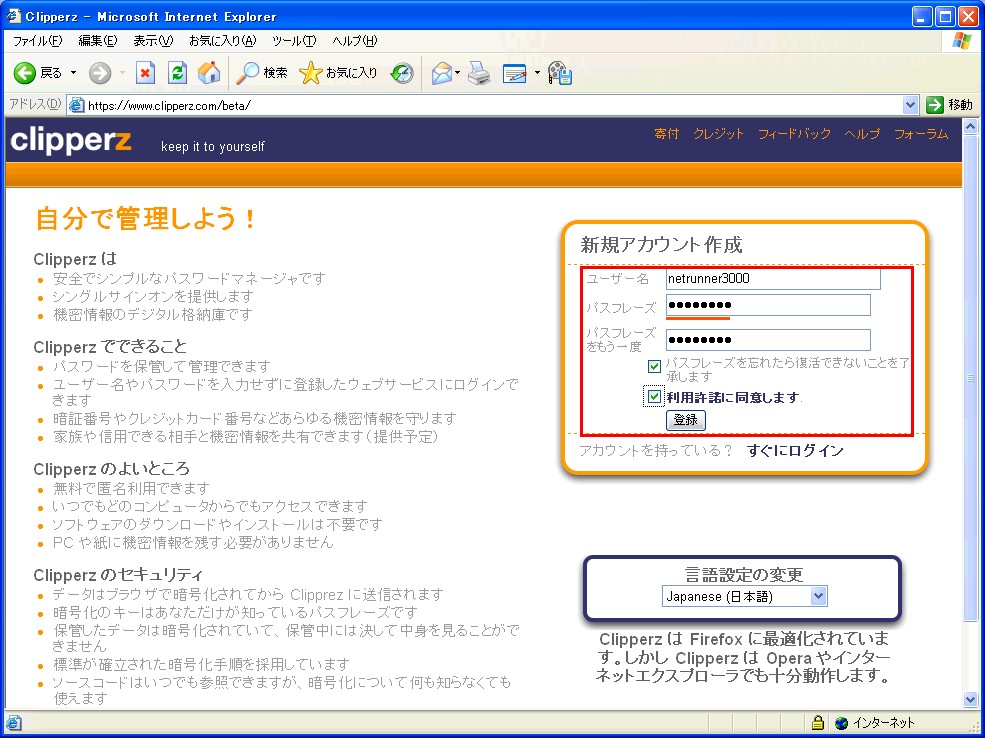Click the "keep it to yourself" tagline
The height and width of the screenshot is (738, 985).
[x=213, y=146]
